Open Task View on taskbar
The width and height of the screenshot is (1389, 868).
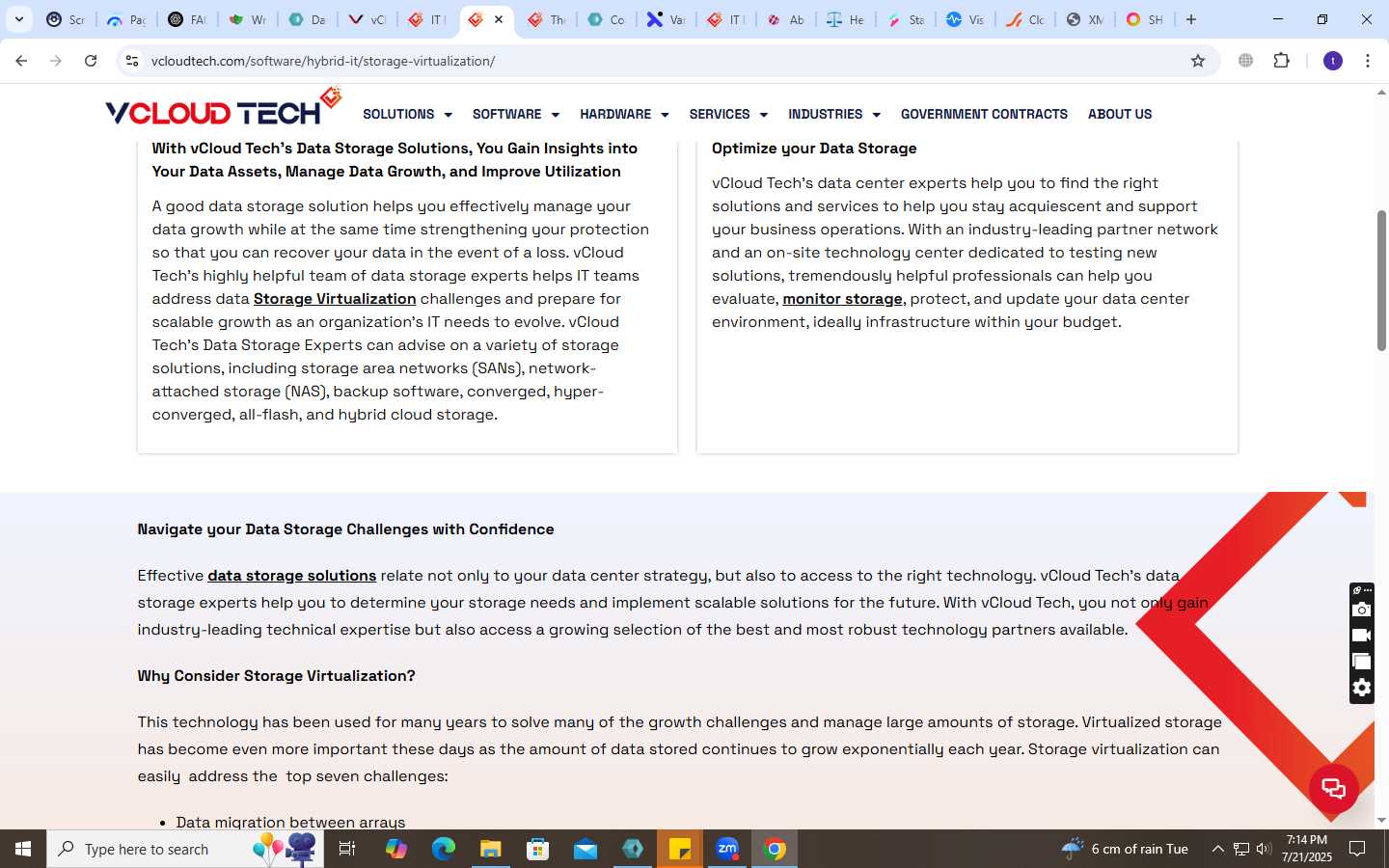[347, 849]
